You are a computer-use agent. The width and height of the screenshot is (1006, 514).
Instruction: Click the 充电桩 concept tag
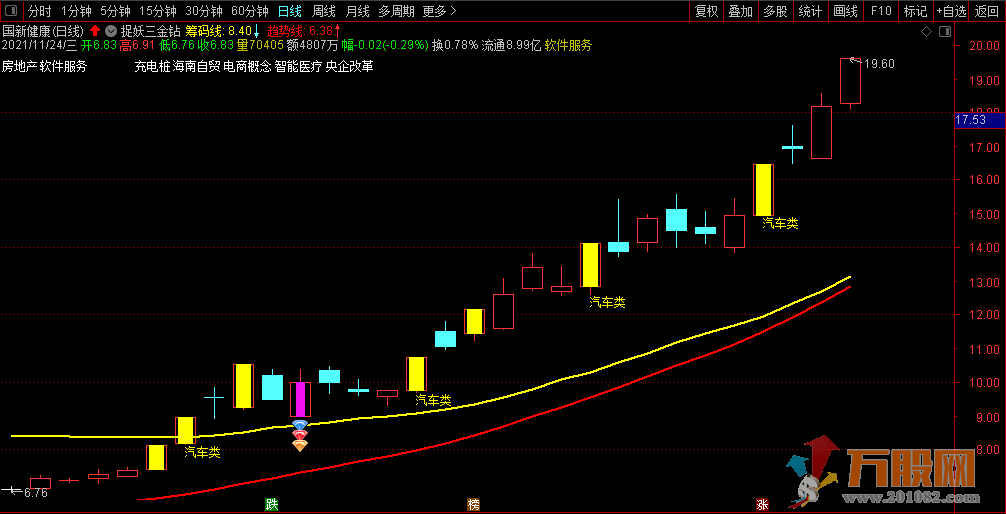click(x=150, y=67)
